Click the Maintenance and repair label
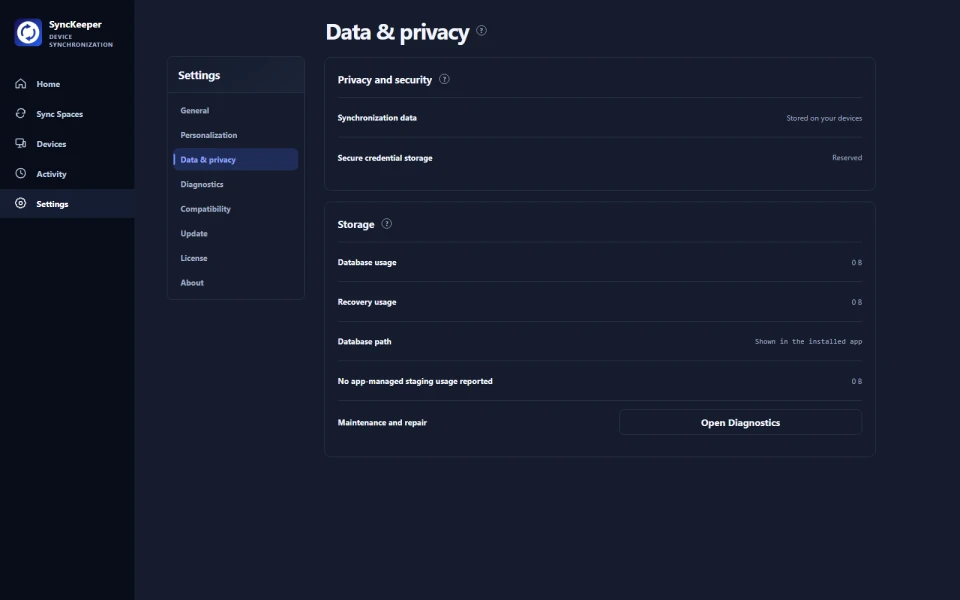 pos(382,422)
